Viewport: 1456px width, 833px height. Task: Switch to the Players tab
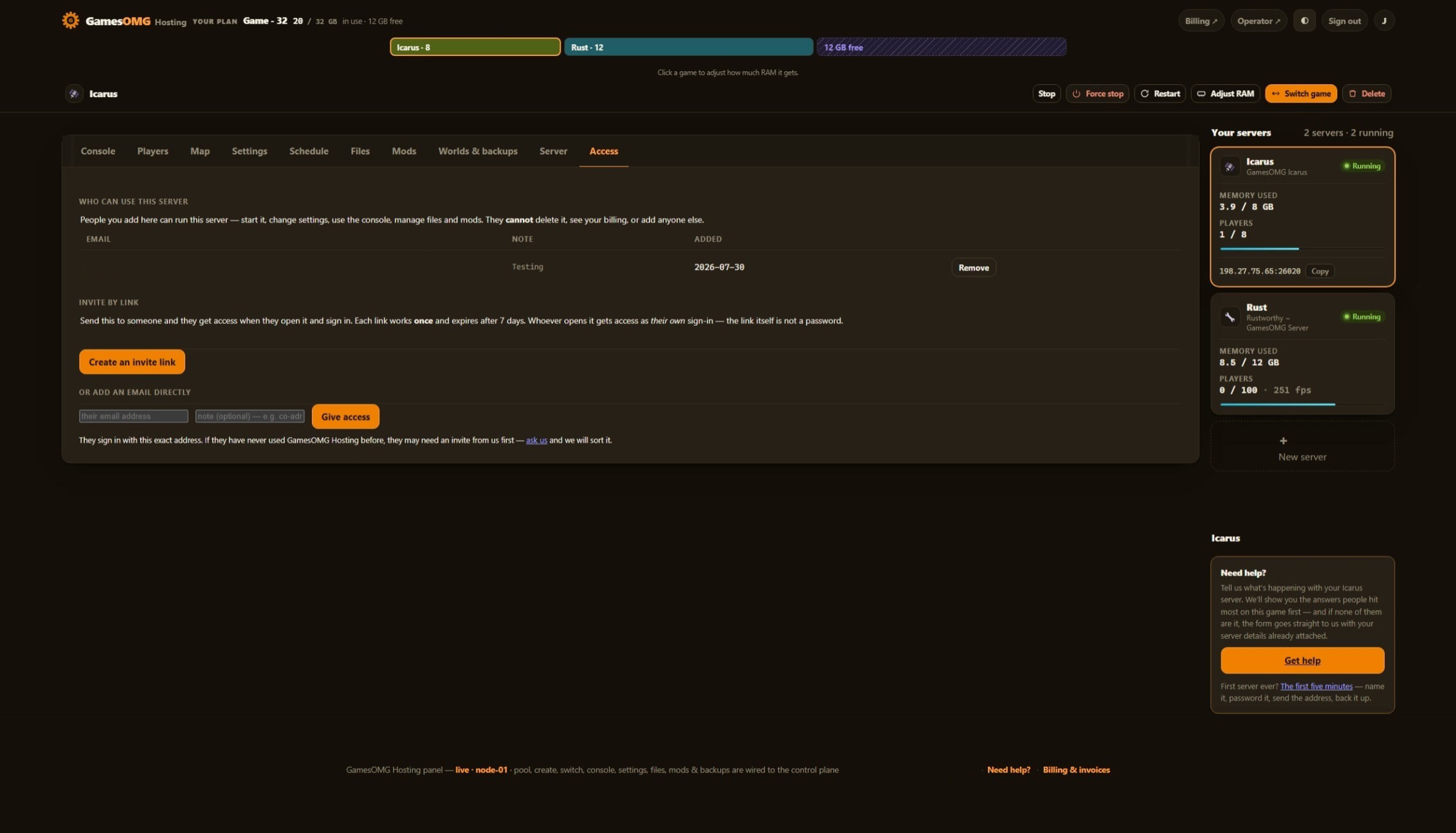(152, 151)
